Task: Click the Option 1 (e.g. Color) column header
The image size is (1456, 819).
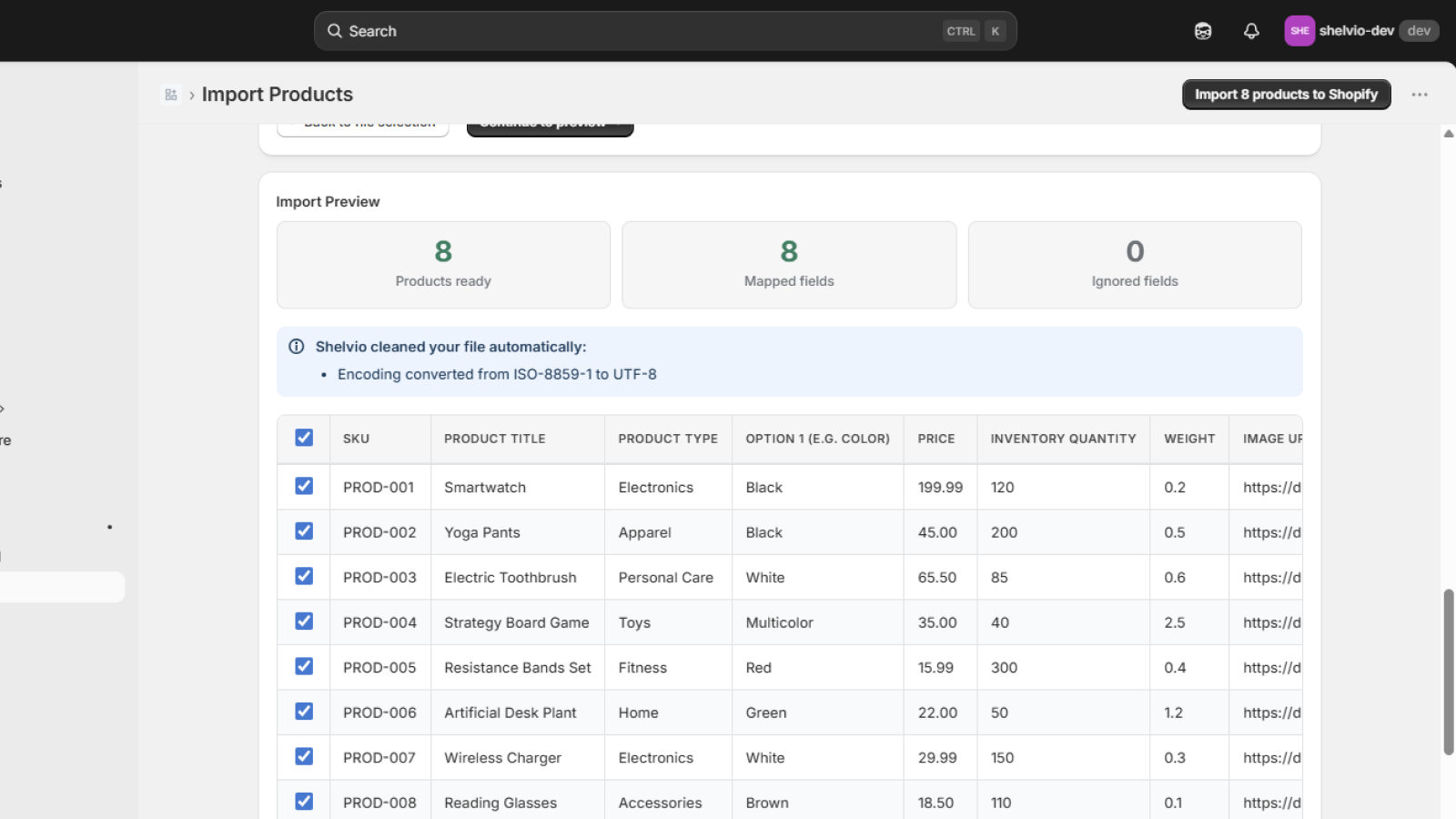Action: [818, 439]
